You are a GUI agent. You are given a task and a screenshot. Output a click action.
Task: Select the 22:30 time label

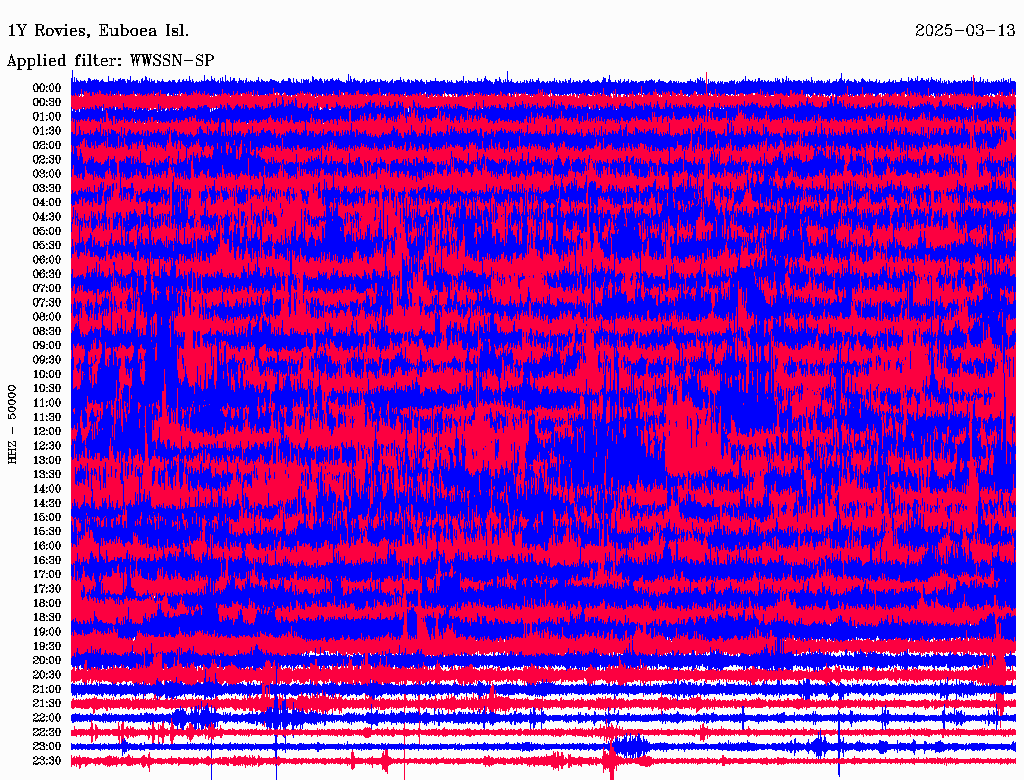pyautogui.click(x=47, y=732)
